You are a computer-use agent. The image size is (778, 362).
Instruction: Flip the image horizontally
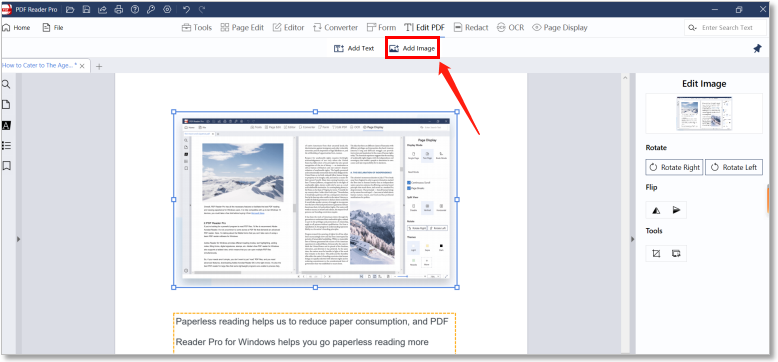[x=656, y=210]
